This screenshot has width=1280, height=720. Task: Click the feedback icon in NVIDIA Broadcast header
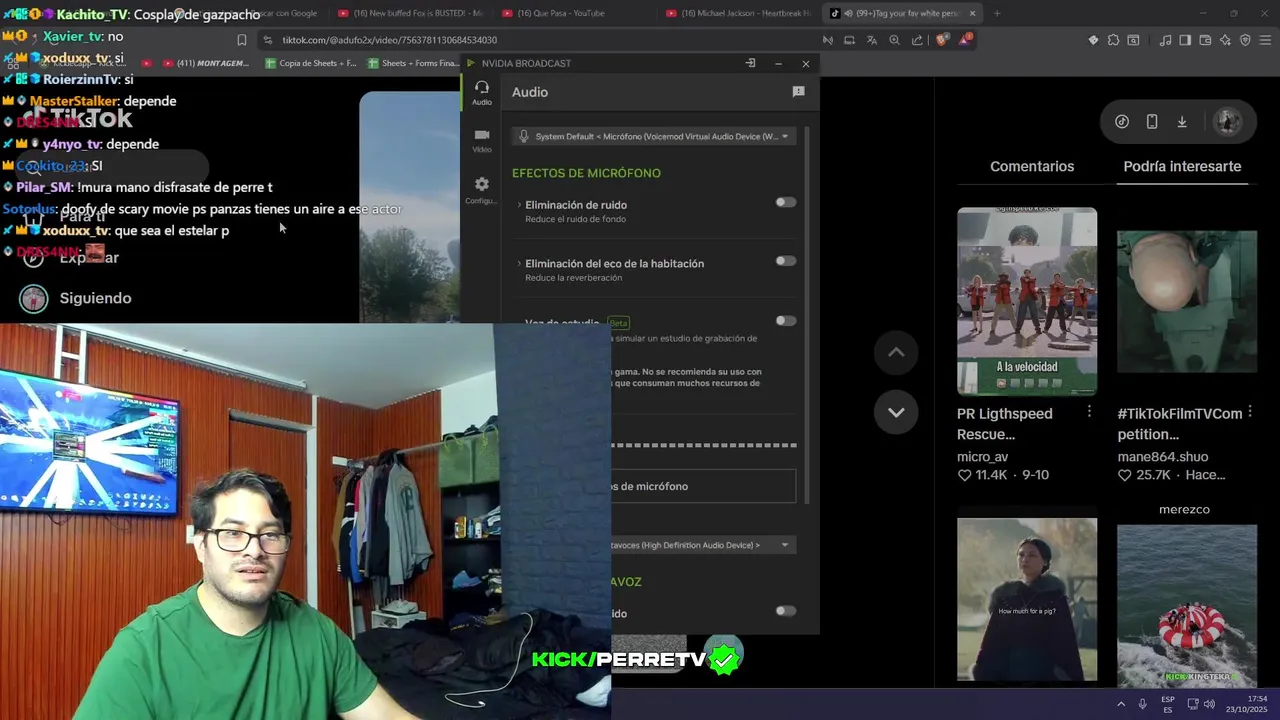pyautogui.click(x=798, y=92)
